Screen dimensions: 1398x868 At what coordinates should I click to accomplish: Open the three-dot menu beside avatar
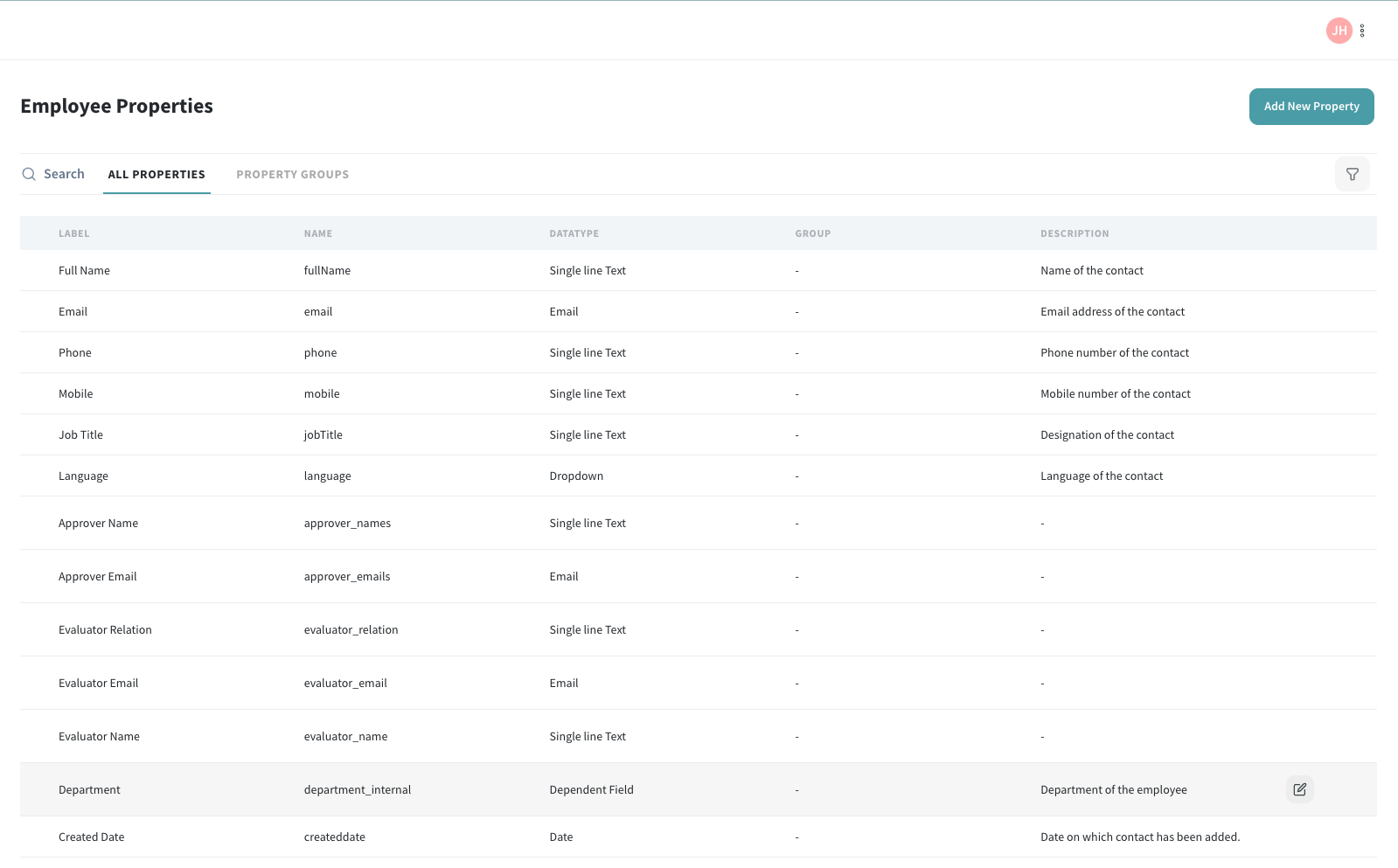coord(1362,31)
